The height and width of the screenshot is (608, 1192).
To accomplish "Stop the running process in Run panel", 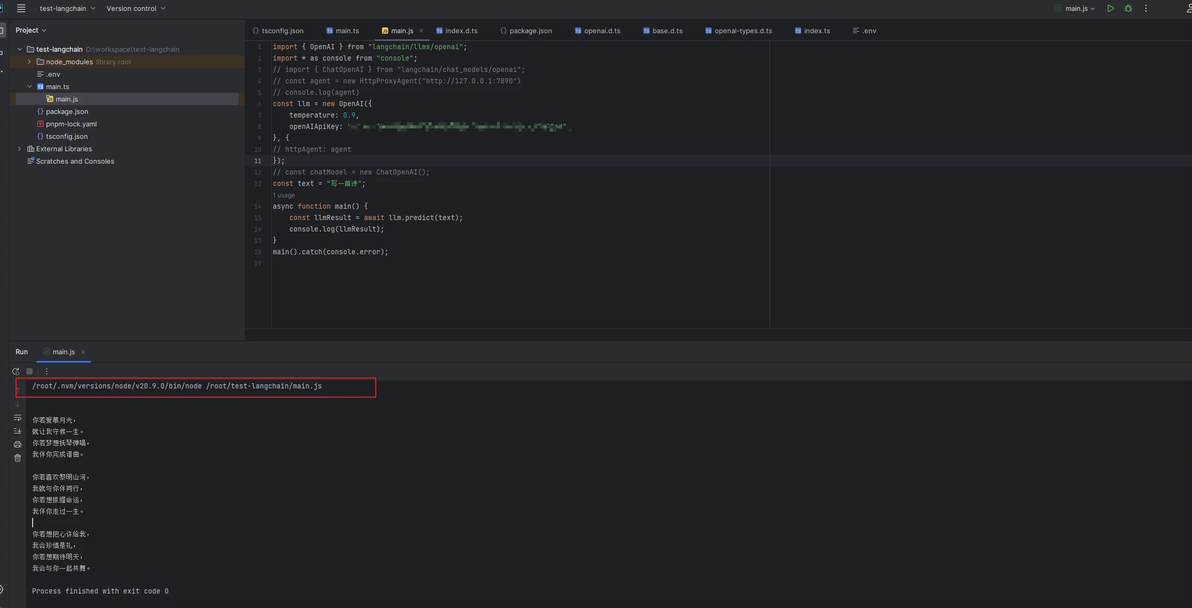I will [x=30, y=371].
